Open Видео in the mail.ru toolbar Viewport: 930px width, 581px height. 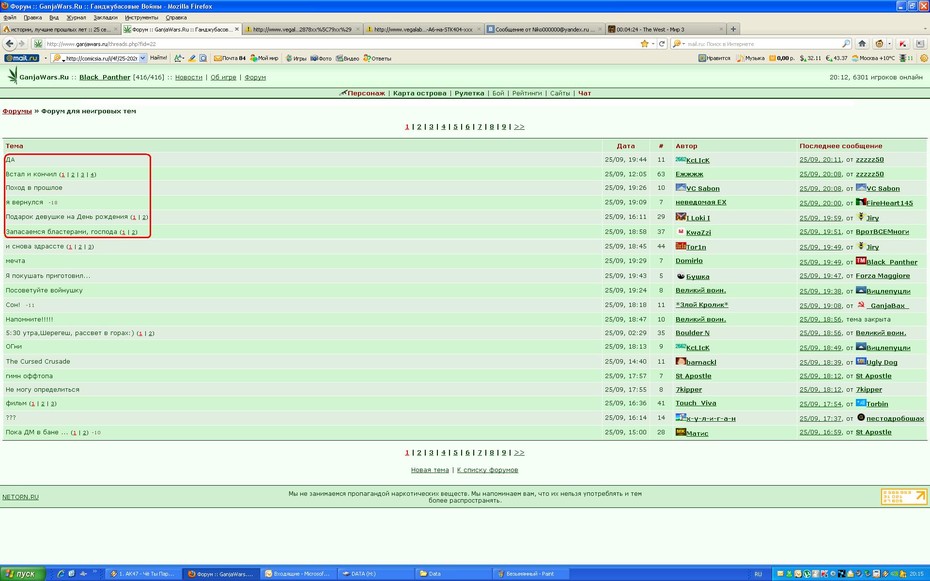coord(348,58)
